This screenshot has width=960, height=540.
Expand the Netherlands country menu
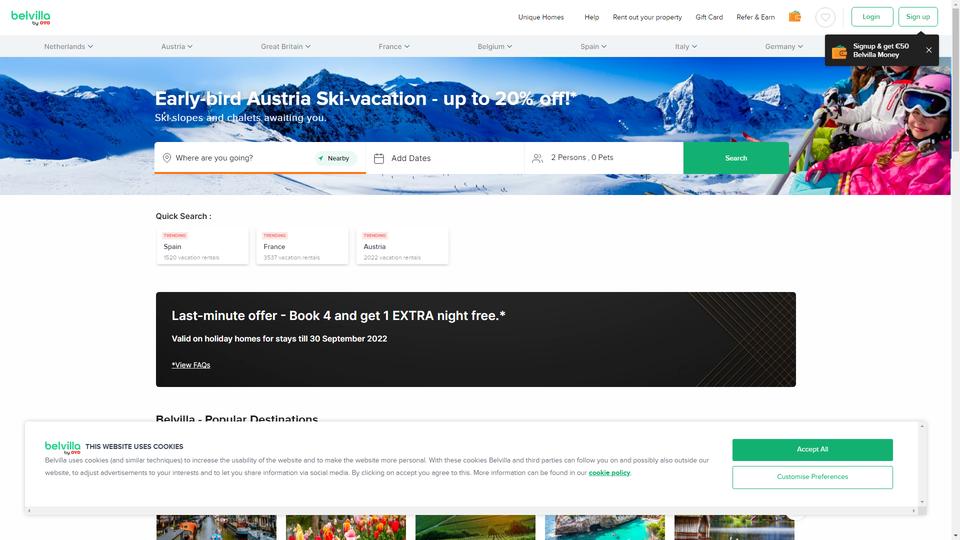point(69,47)
